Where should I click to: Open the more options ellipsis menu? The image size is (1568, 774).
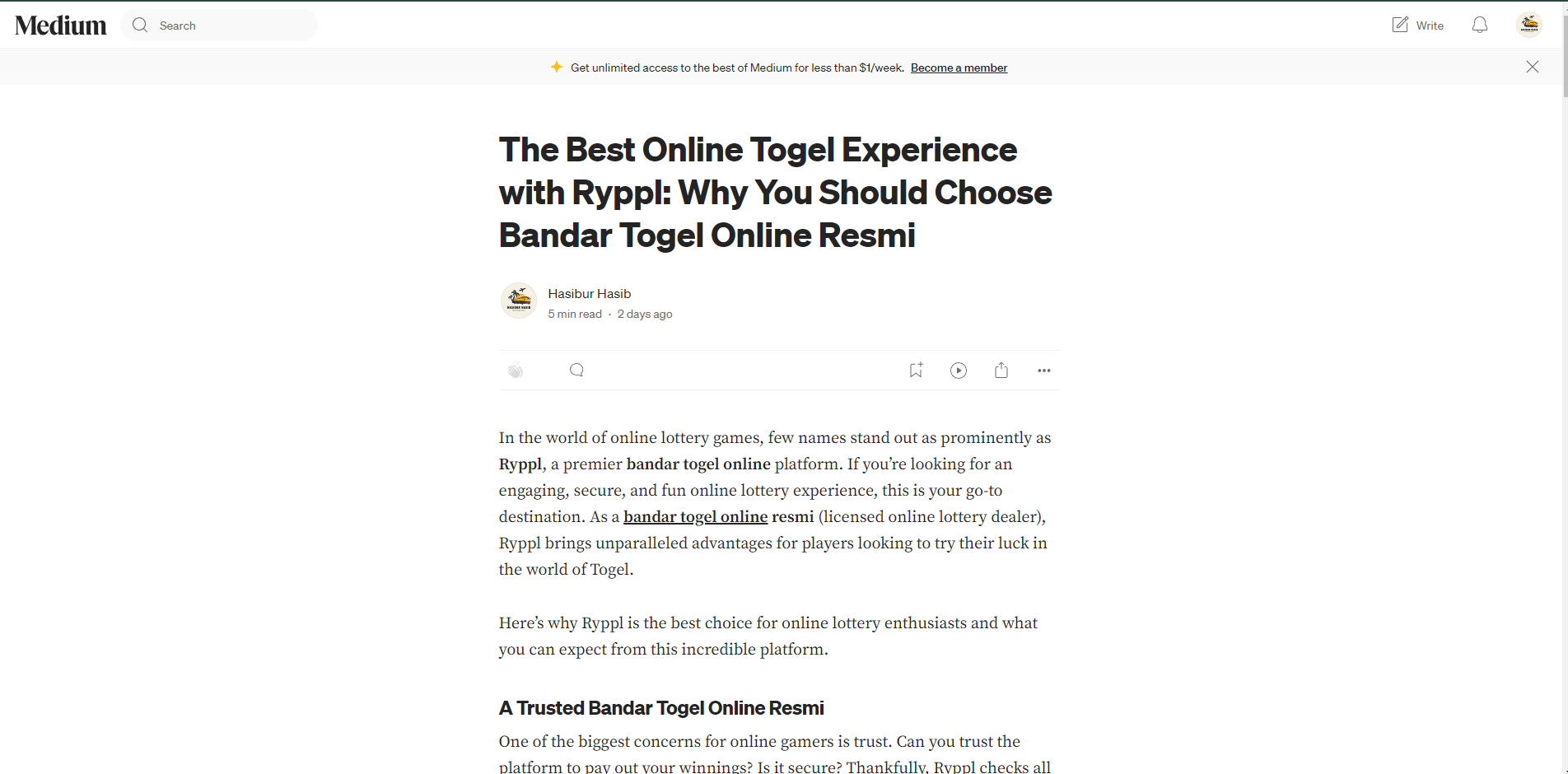(1044, 371)
